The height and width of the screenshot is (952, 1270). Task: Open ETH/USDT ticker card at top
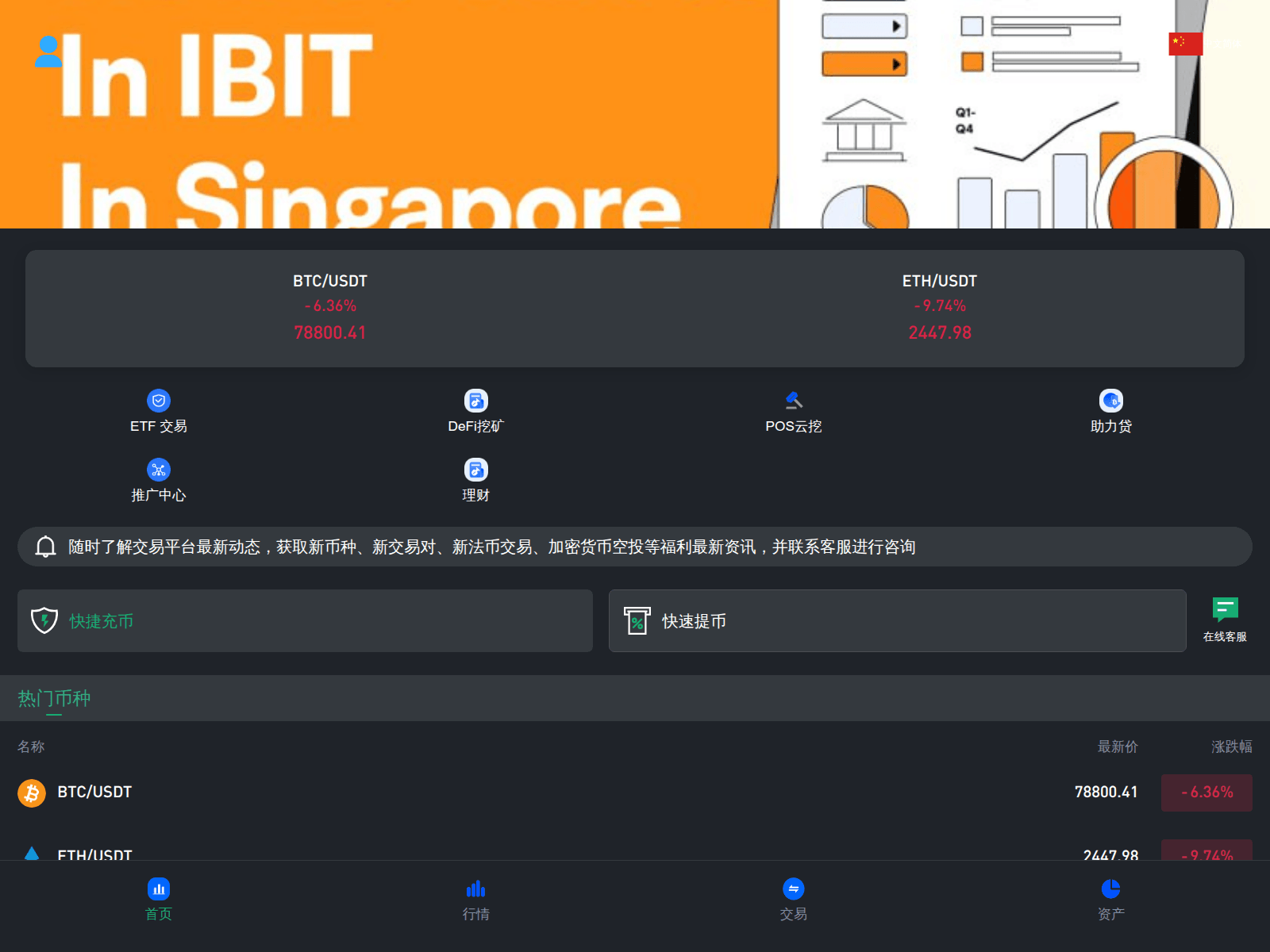pyautogui.click(x=940, y=308)
